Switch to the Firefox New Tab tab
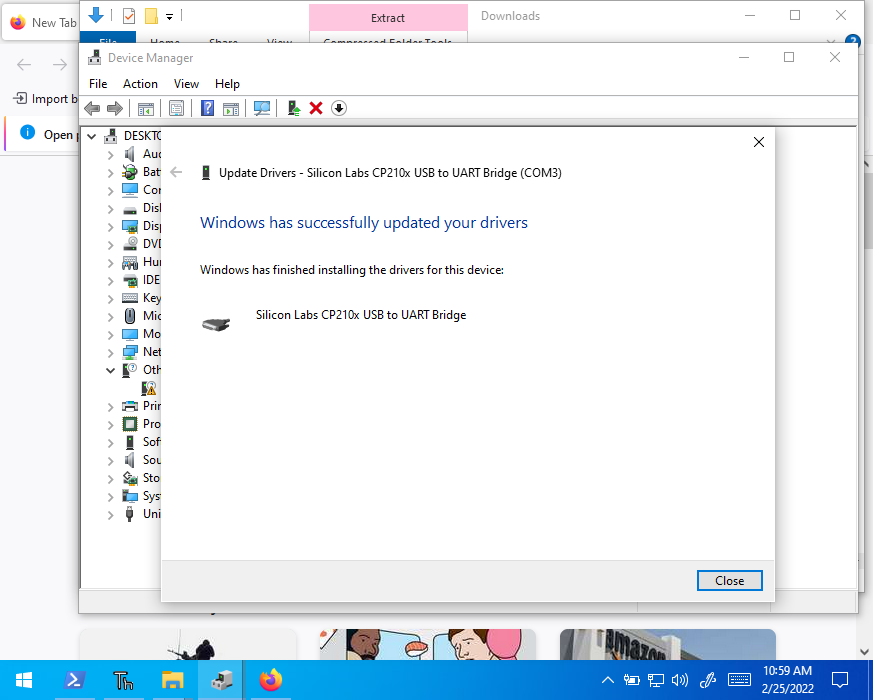 click(43, 23)
